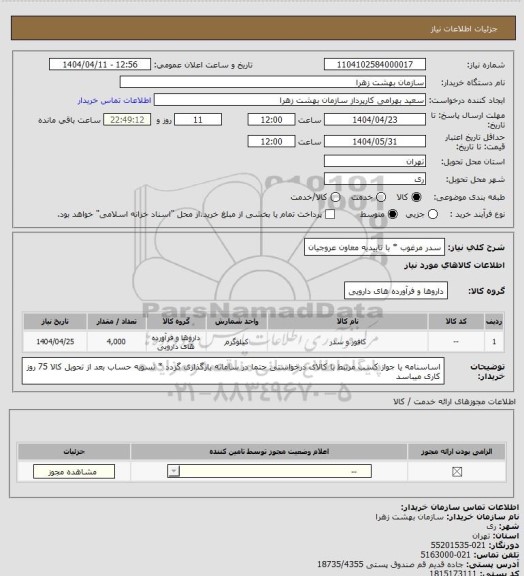The image size is (524, 576).
Task: Choose the جزیی purchase process option
Action: coord(433,214)
